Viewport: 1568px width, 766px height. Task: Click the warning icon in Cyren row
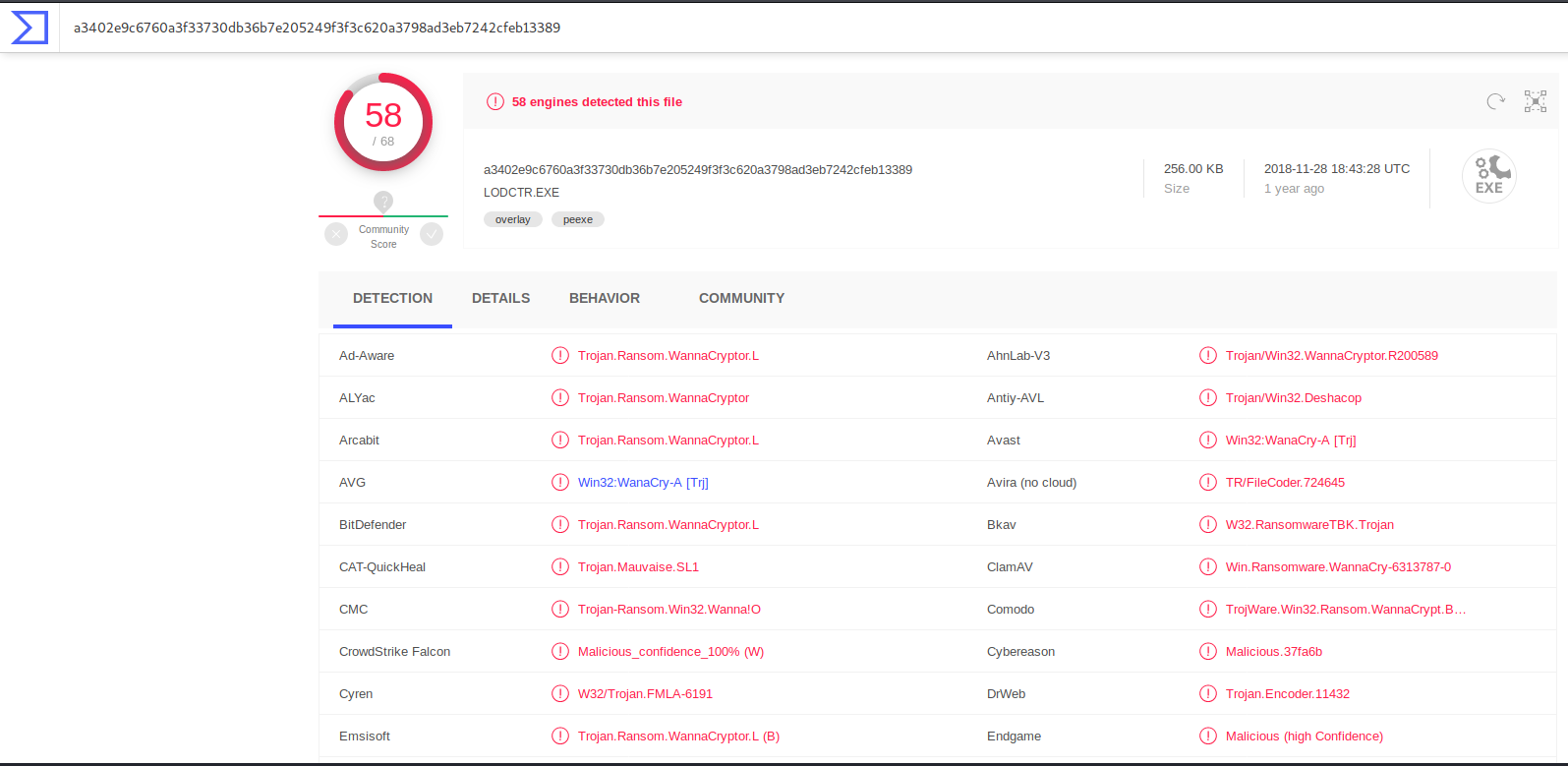click(x=560, y=693)
